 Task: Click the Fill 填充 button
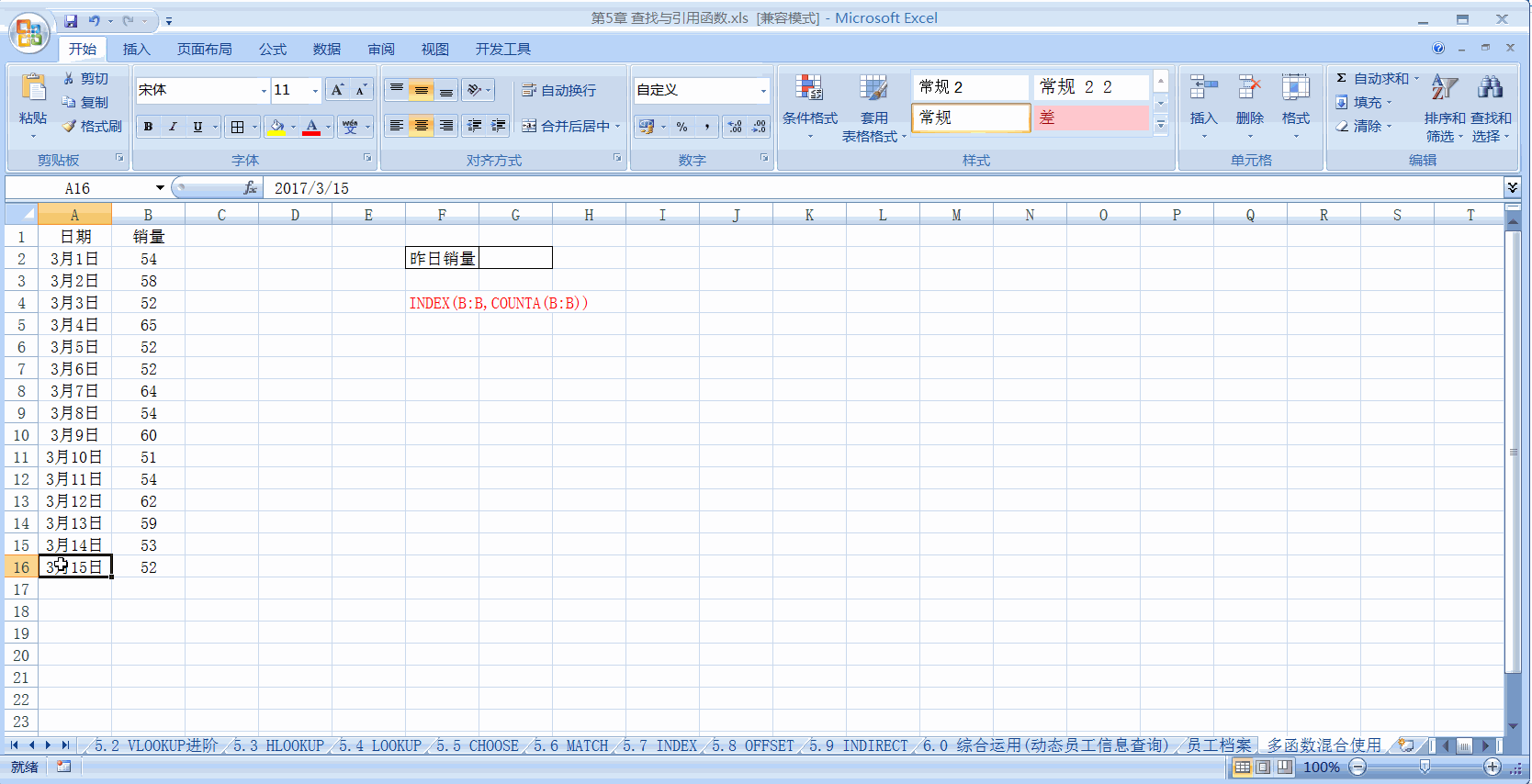pos(1364,103)
